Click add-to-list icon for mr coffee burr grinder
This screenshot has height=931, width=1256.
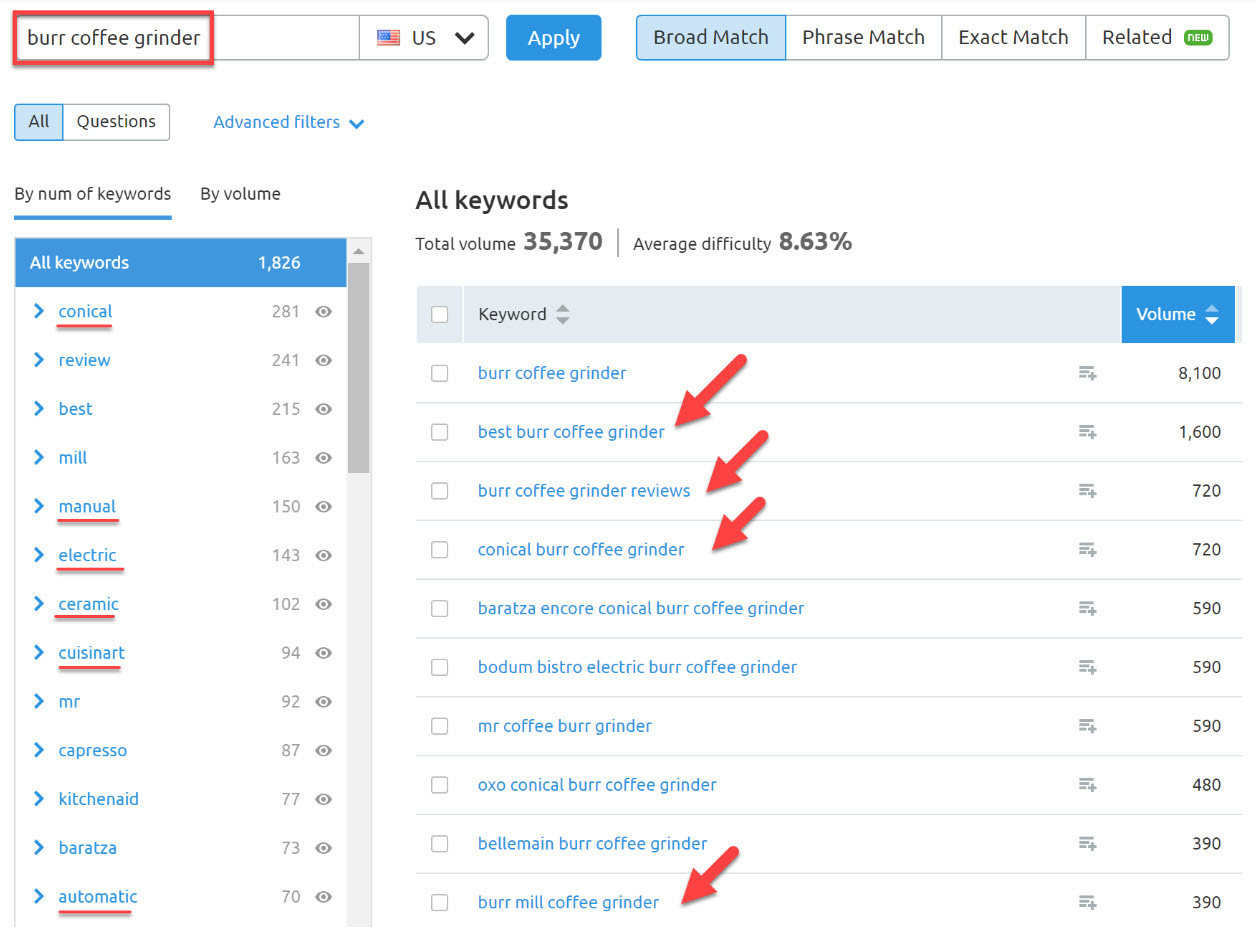coord(1087,726)
